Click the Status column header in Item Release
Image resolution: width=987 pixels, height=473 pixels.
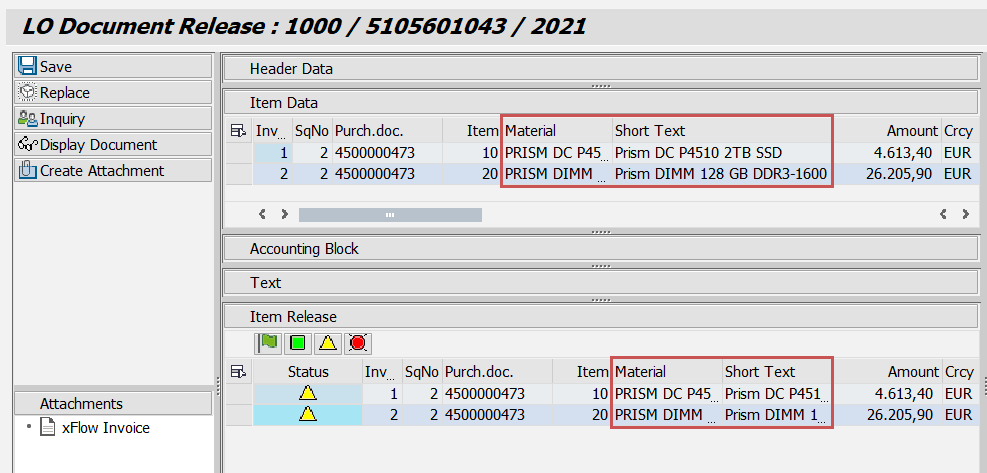pos(307,372)
